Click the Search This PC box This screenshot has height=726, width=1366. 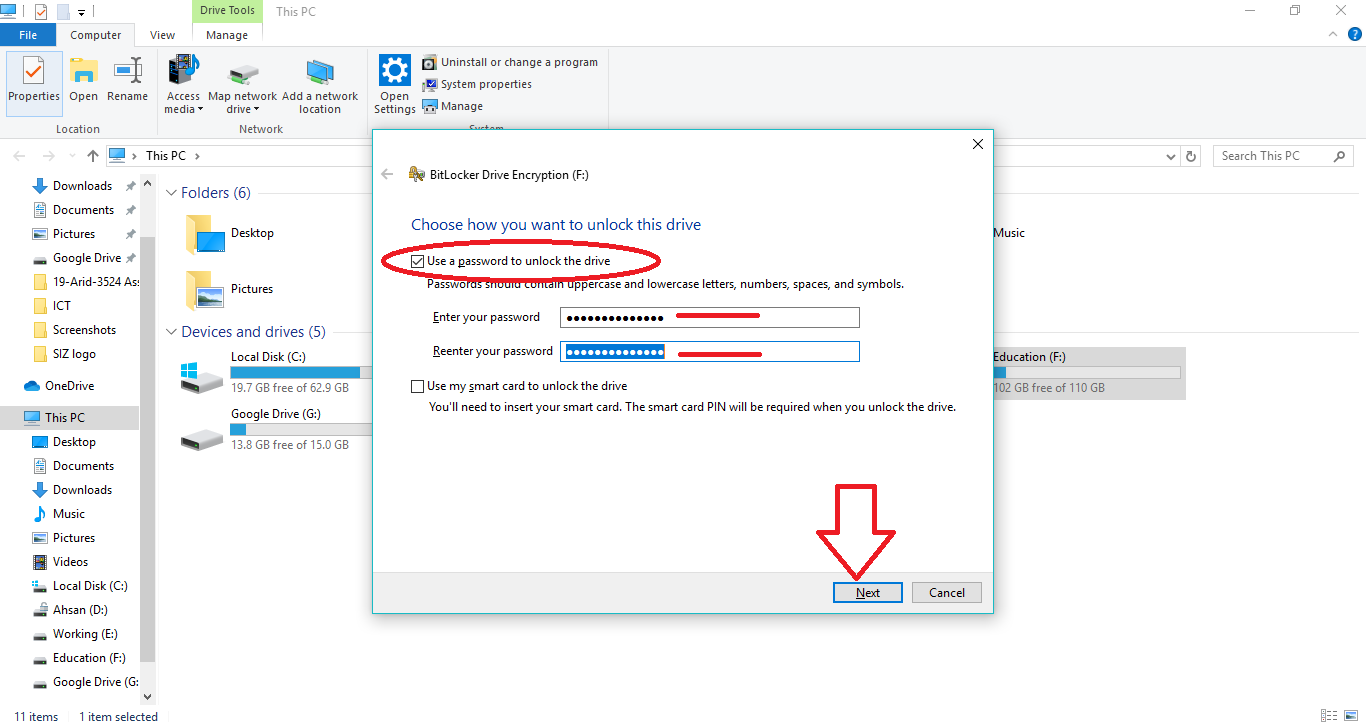1283,156
